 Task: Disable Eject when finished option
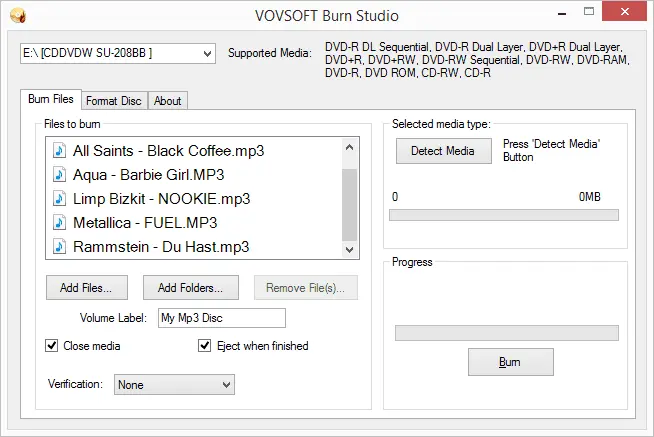(206, 346)
